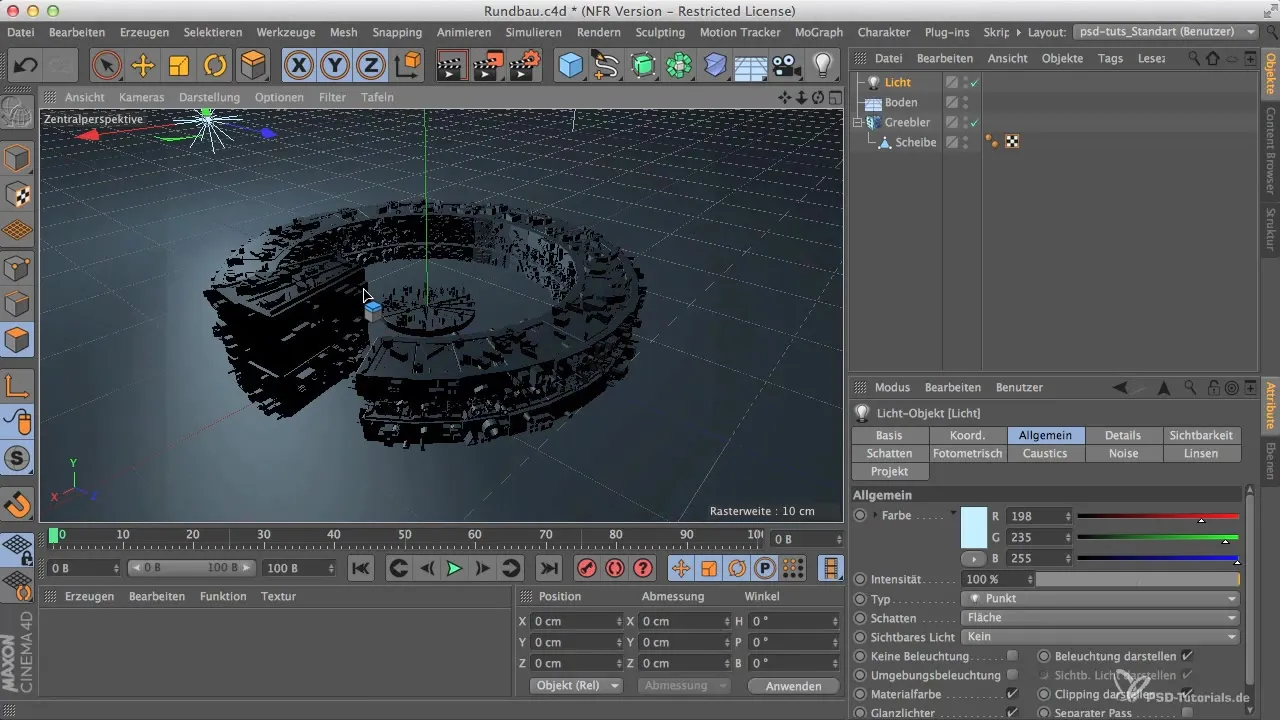Enable the Umgebungsbeleuchtung checkbox
Viewport: 1280px width, 720px height.
click(x=1012, y=675)
